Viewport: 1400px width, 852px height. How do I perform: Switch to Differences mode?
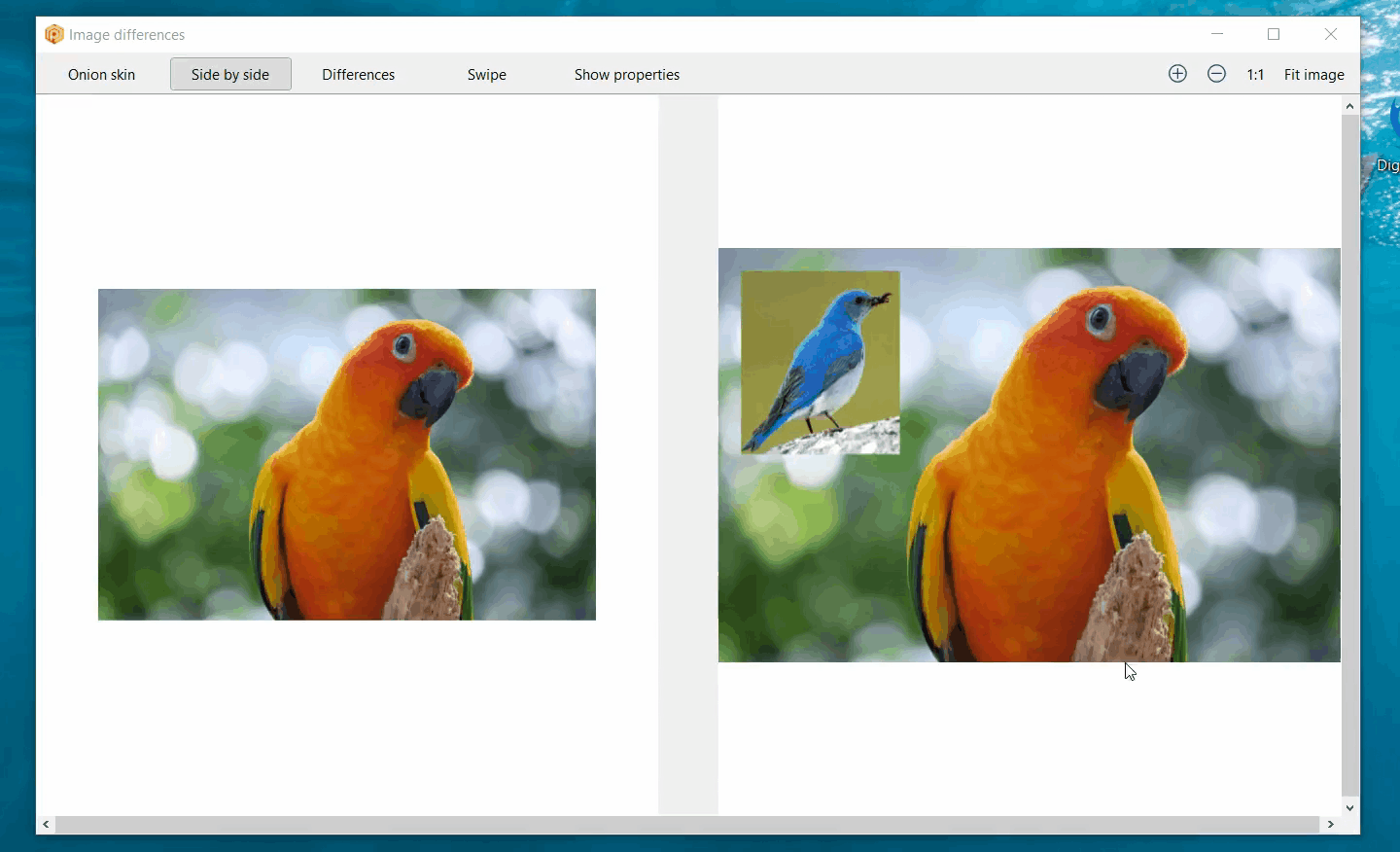(x=357, y=74)
